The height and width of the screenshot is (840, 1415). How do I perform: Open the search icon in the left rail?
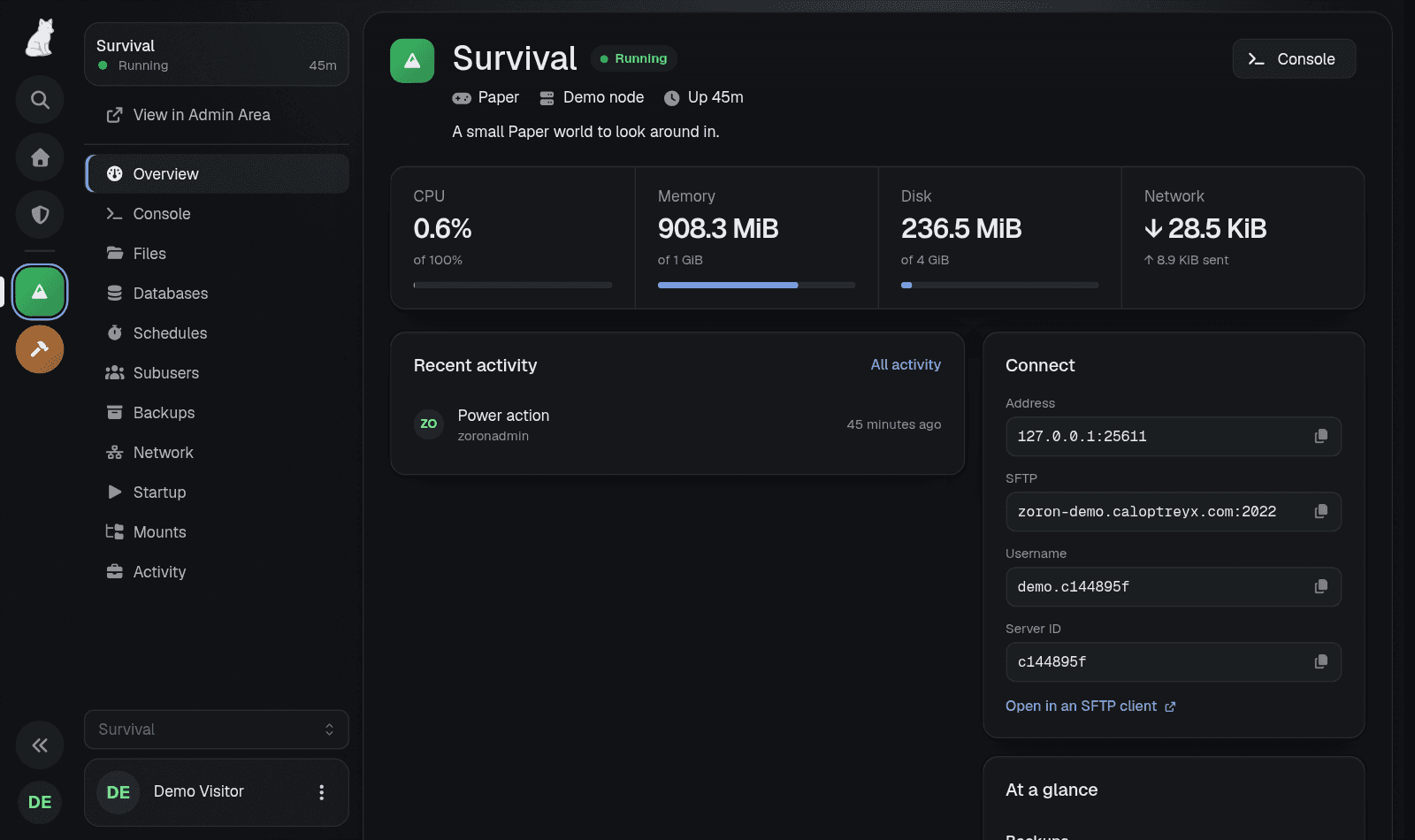(40, 100)
